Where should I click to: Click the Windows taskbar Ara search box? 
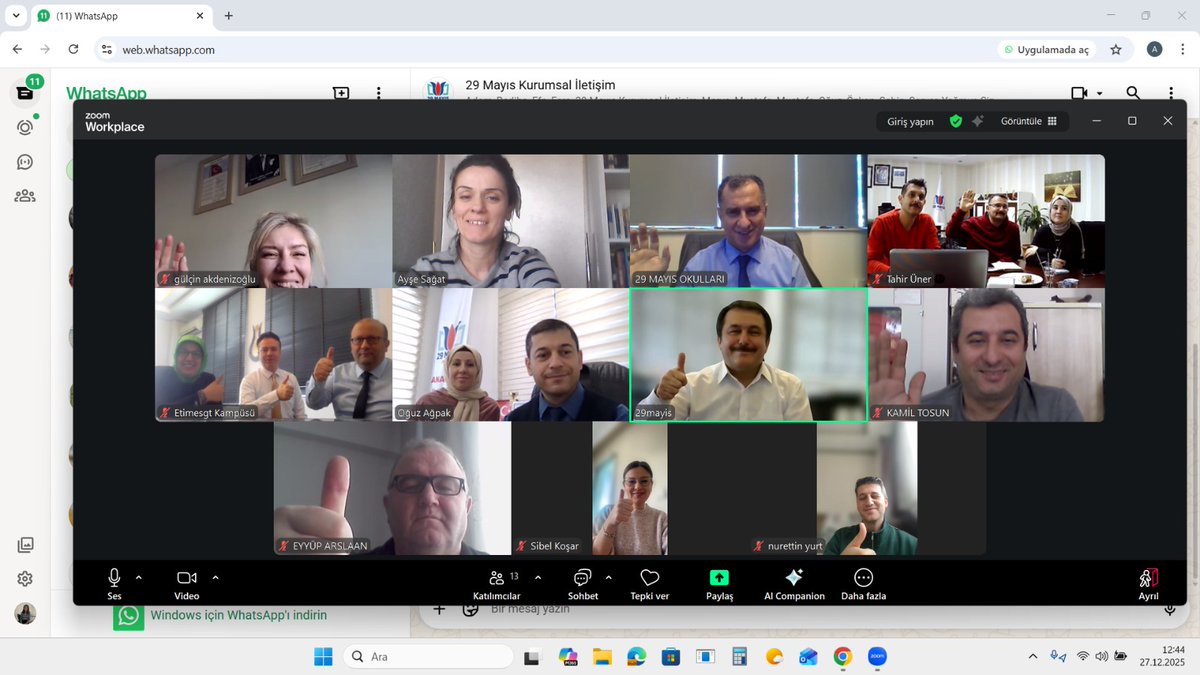coord(428,657)
